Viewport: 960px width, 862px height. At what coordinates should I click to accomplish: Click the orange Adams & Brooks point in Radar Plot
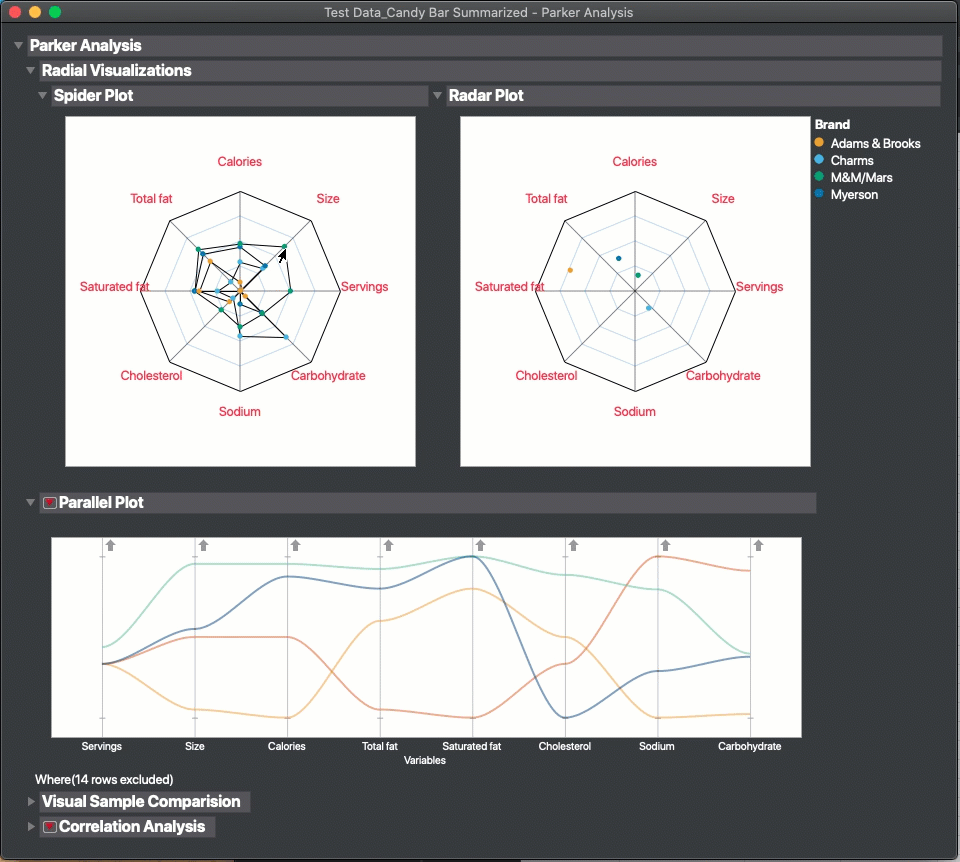tap(570, 270)
